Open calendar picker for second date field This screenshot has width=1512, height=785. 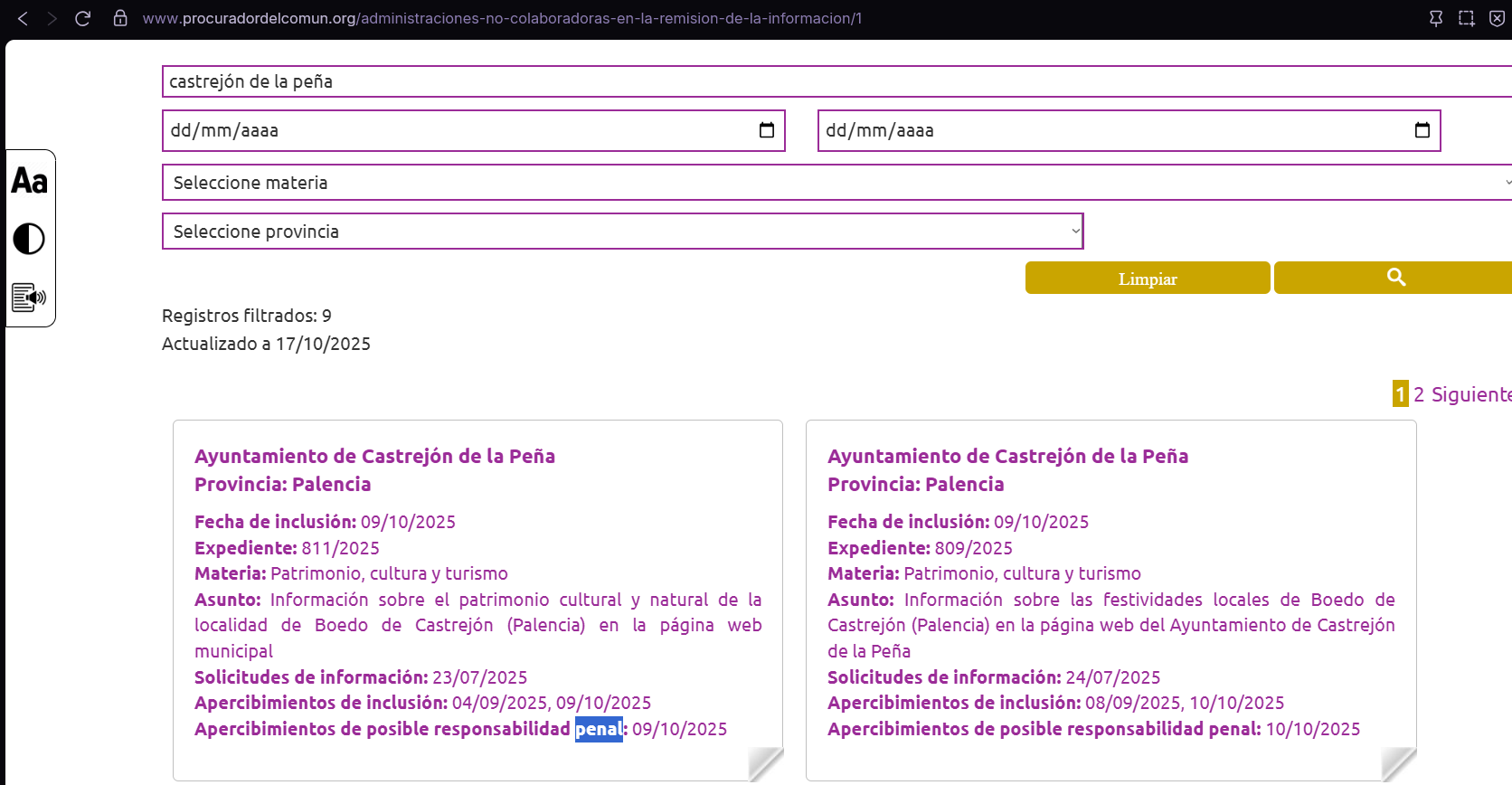[x=1422, y=130]
